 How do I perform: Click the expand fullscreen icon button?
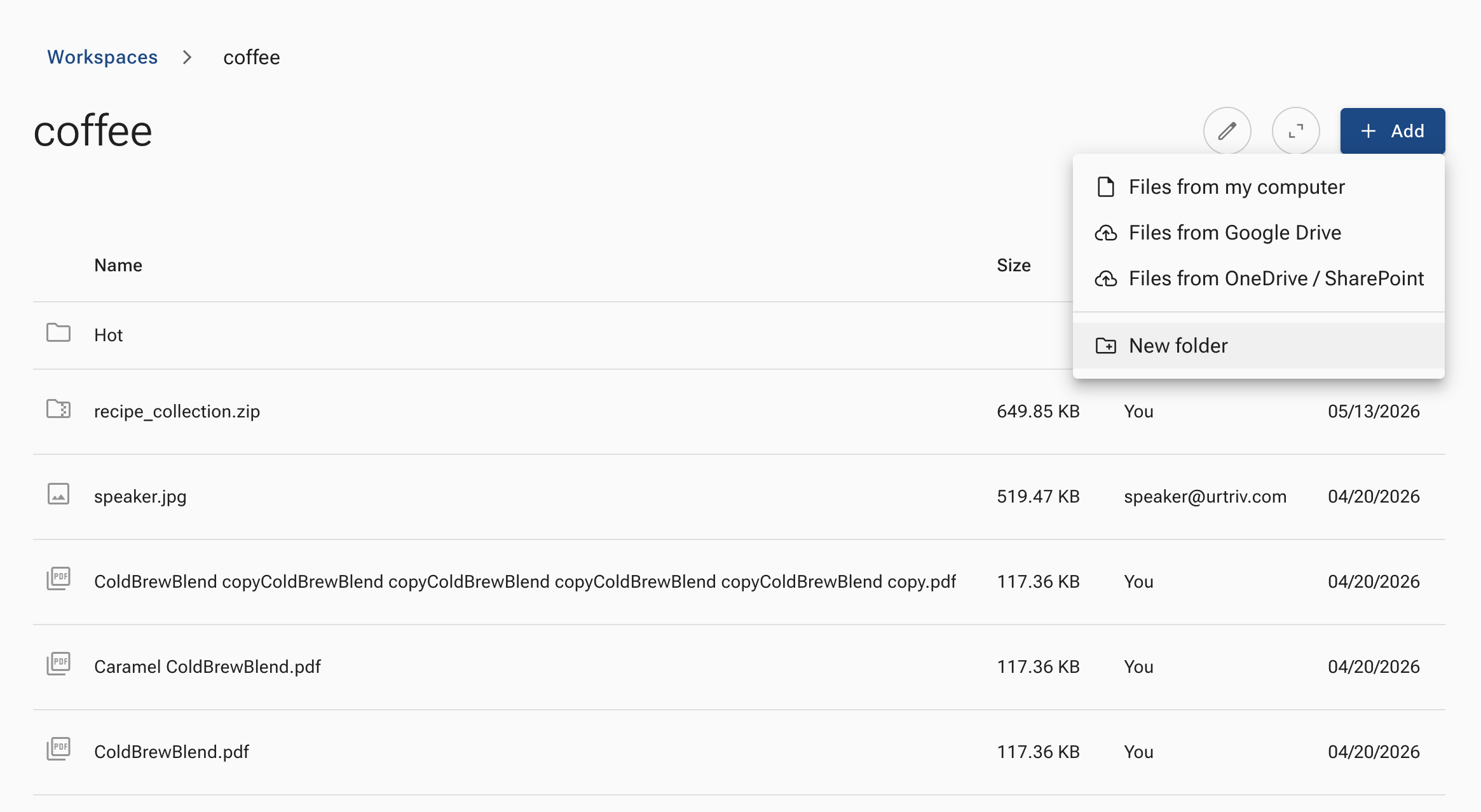[x=1295, y=131]
